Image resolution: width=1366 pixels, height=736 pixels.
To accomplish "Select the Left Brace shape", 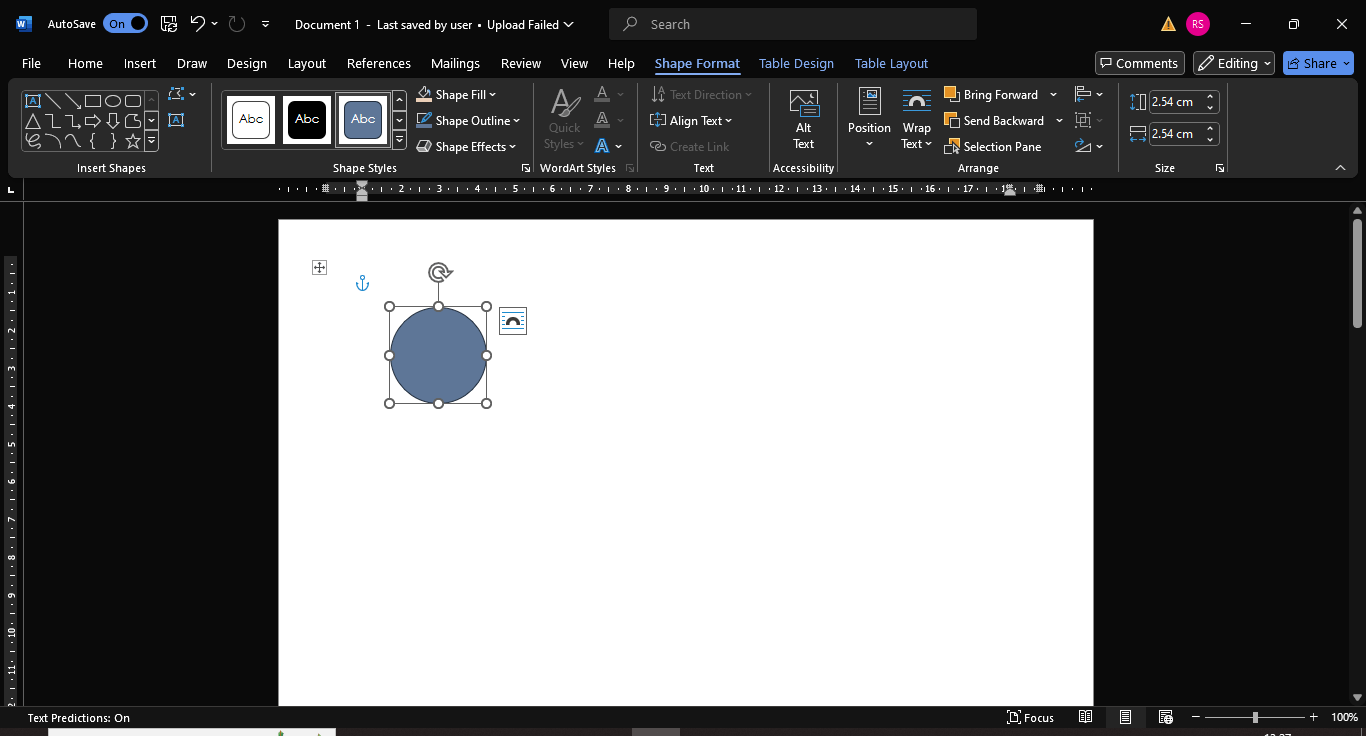I will point(93,141).
